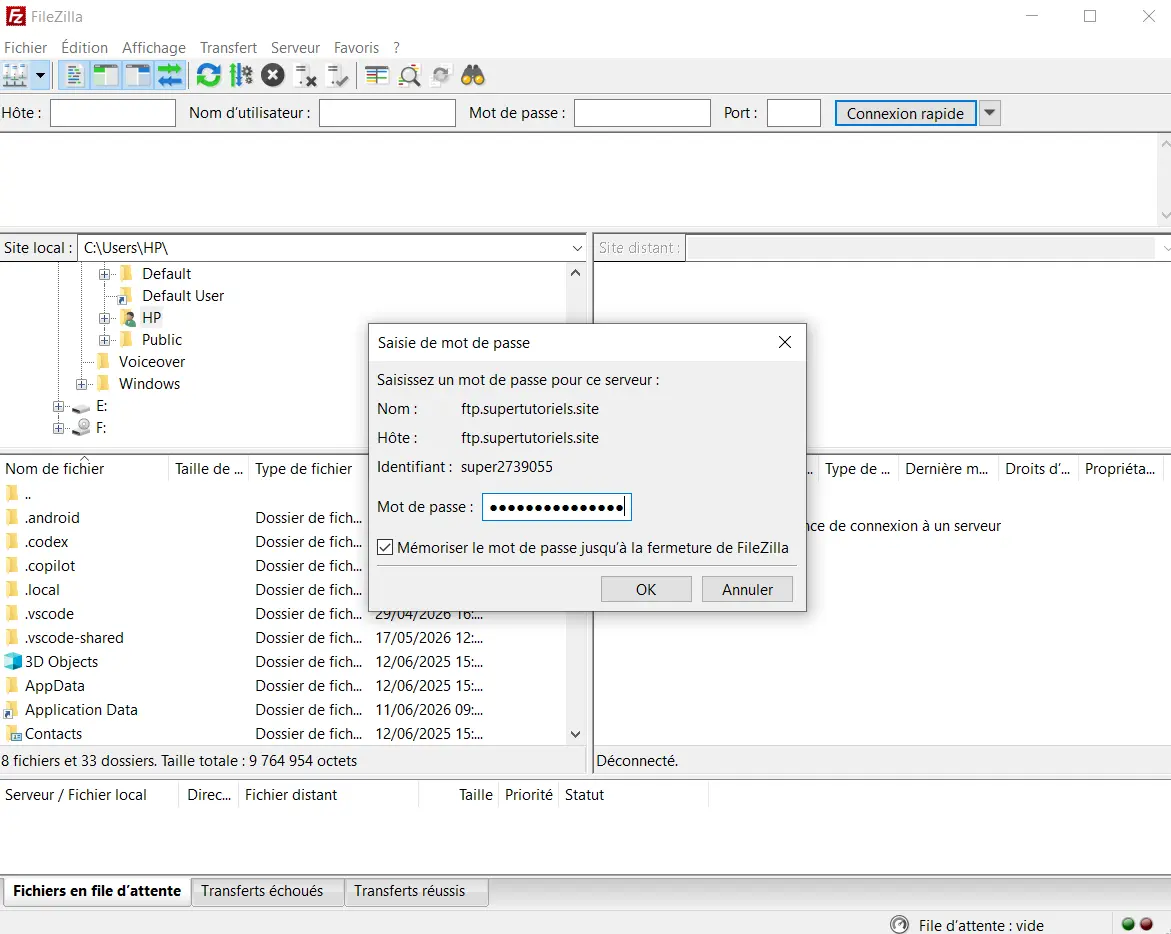Toggle the local directory tree icon
Screen dimensions: 1171x934
point(105,75)
